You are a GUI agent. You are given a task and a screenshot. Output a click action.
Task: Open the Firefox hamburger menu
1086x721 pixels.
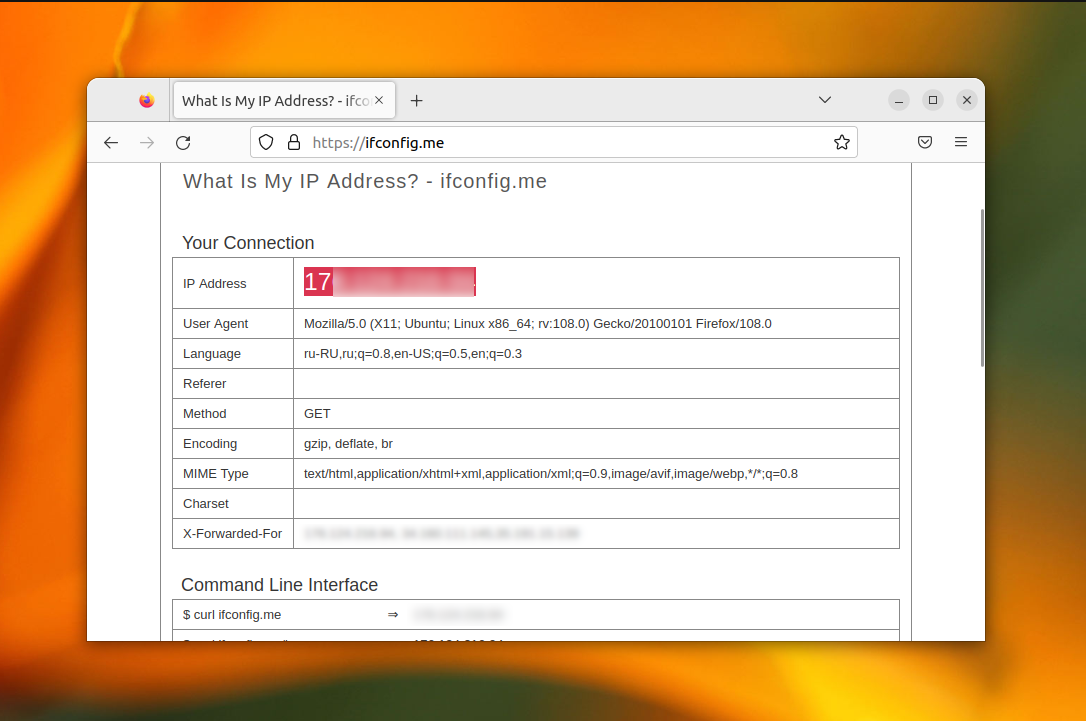click(961, 142)
